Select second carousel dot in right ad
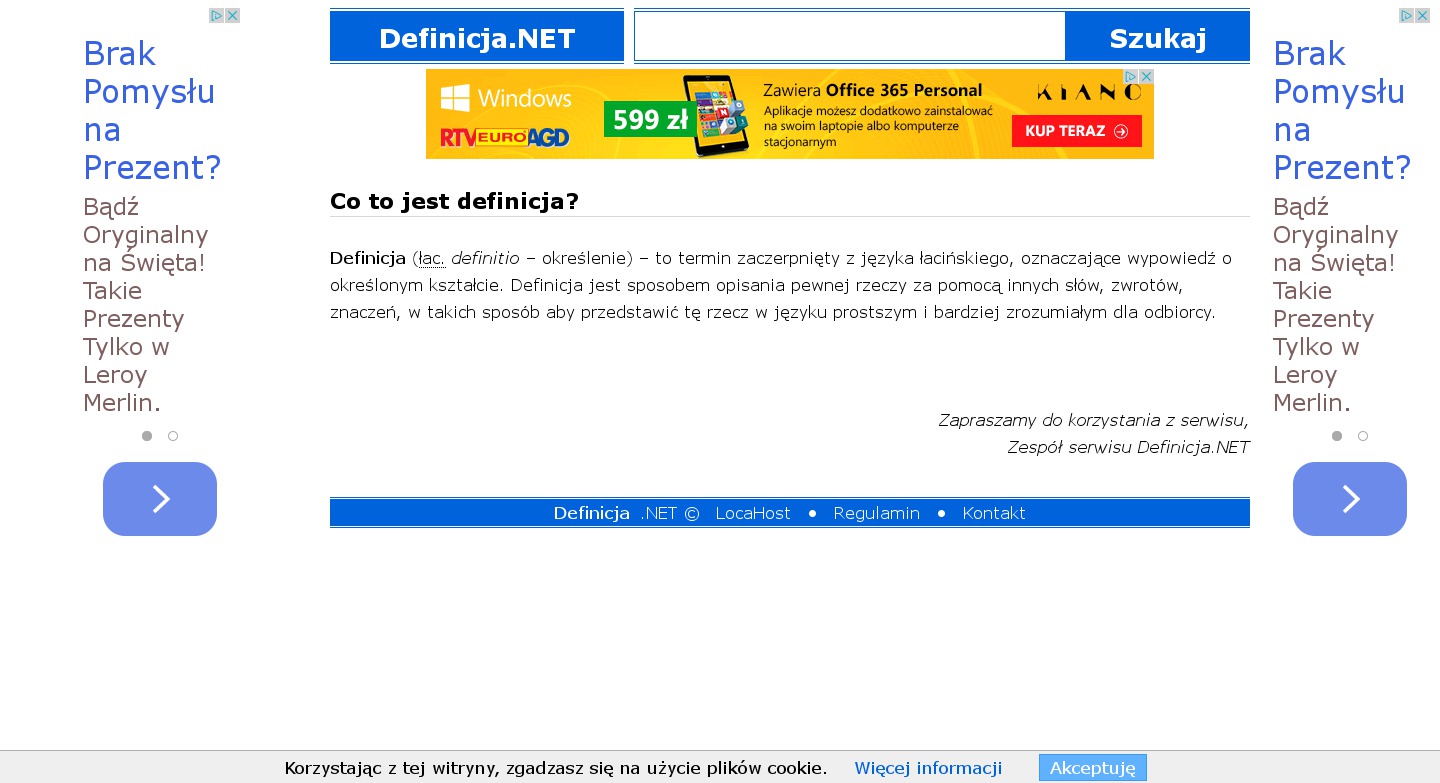 point(1363,436)
